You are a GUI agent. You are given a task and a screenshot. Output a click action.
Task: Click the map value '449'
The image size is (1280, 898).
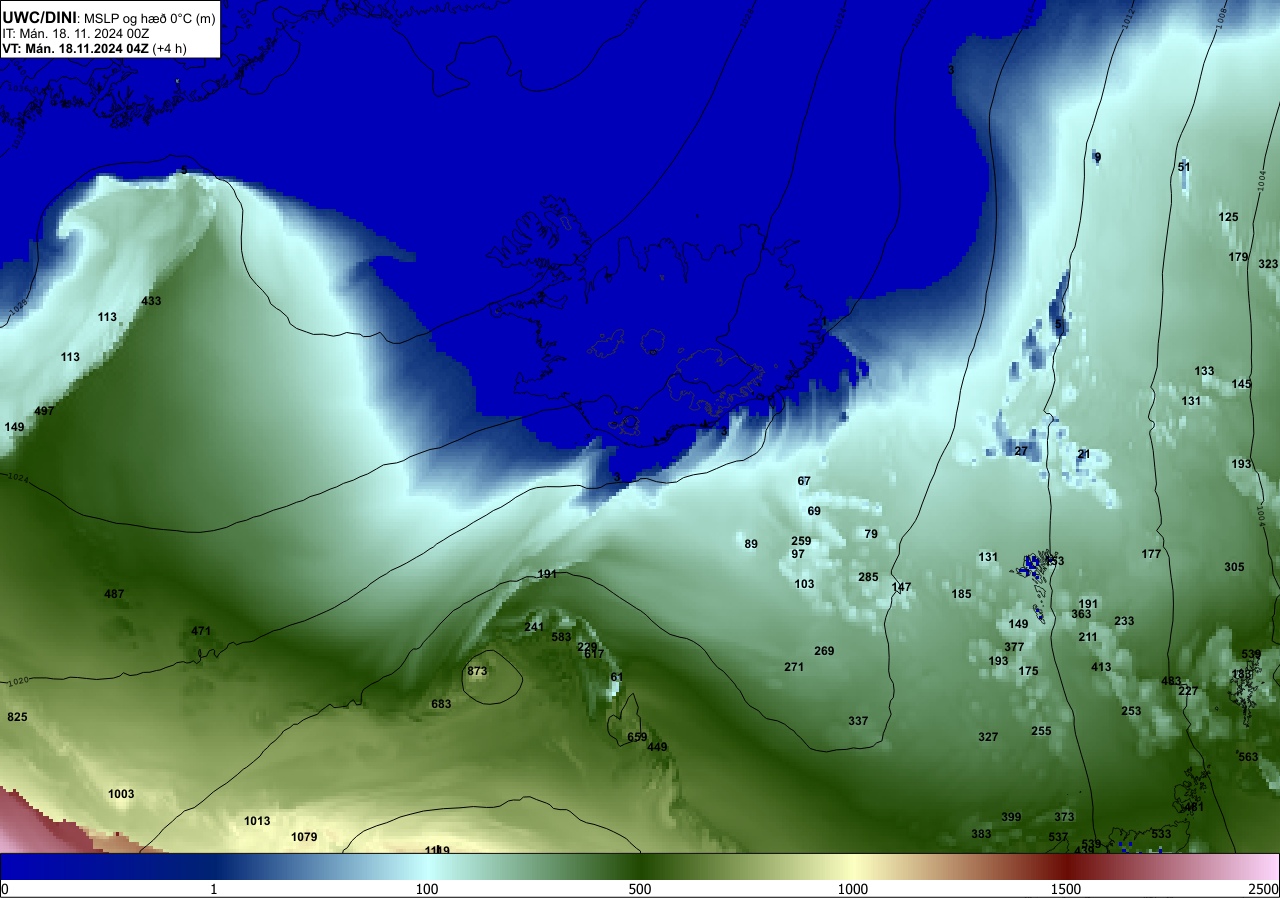tap(657, 747)
